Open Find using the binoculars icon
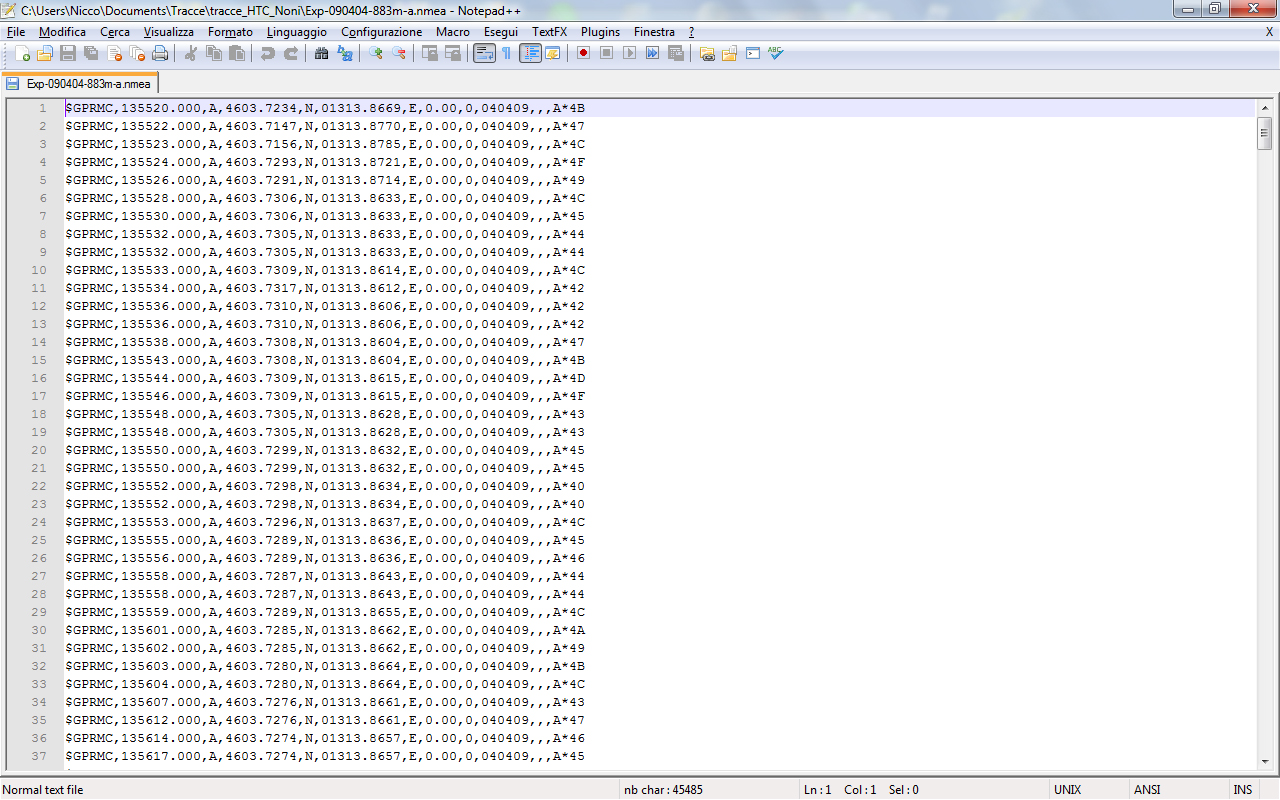1280x800 pixels. (321, 53)
